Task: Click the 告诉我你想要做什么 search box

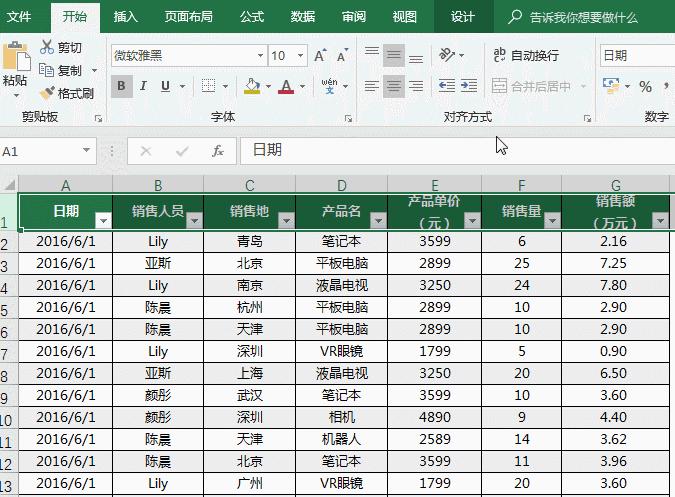Action: tap(583, 18)
